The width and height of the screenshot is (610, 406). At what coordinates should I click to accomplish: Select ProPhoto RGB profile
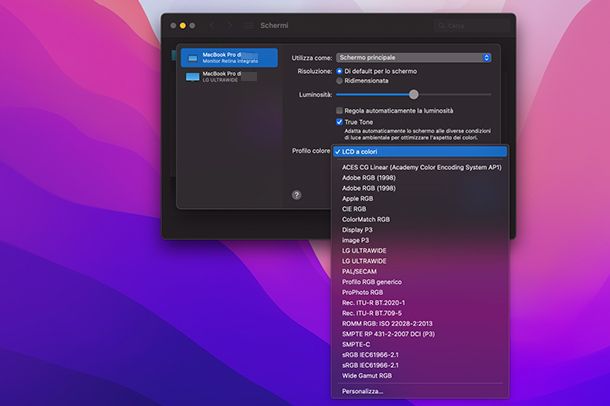coord(420,292)
